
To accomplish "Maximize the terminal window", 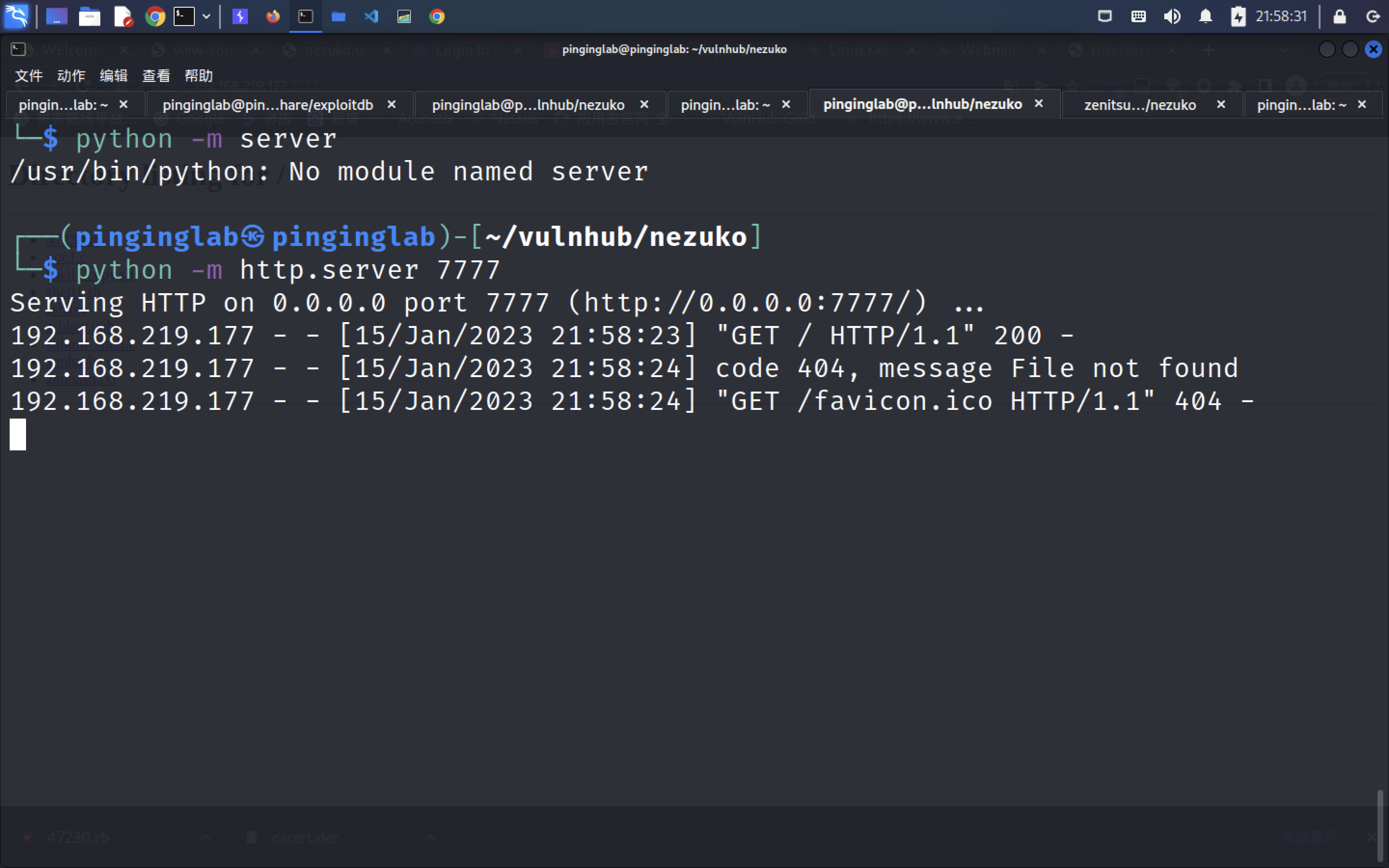I will (1350, 49).
